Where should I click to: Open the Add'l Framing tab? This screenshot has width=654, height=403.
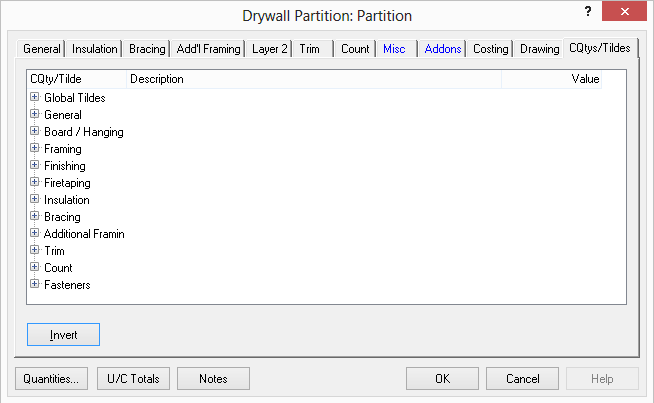(x=208, y=49)
